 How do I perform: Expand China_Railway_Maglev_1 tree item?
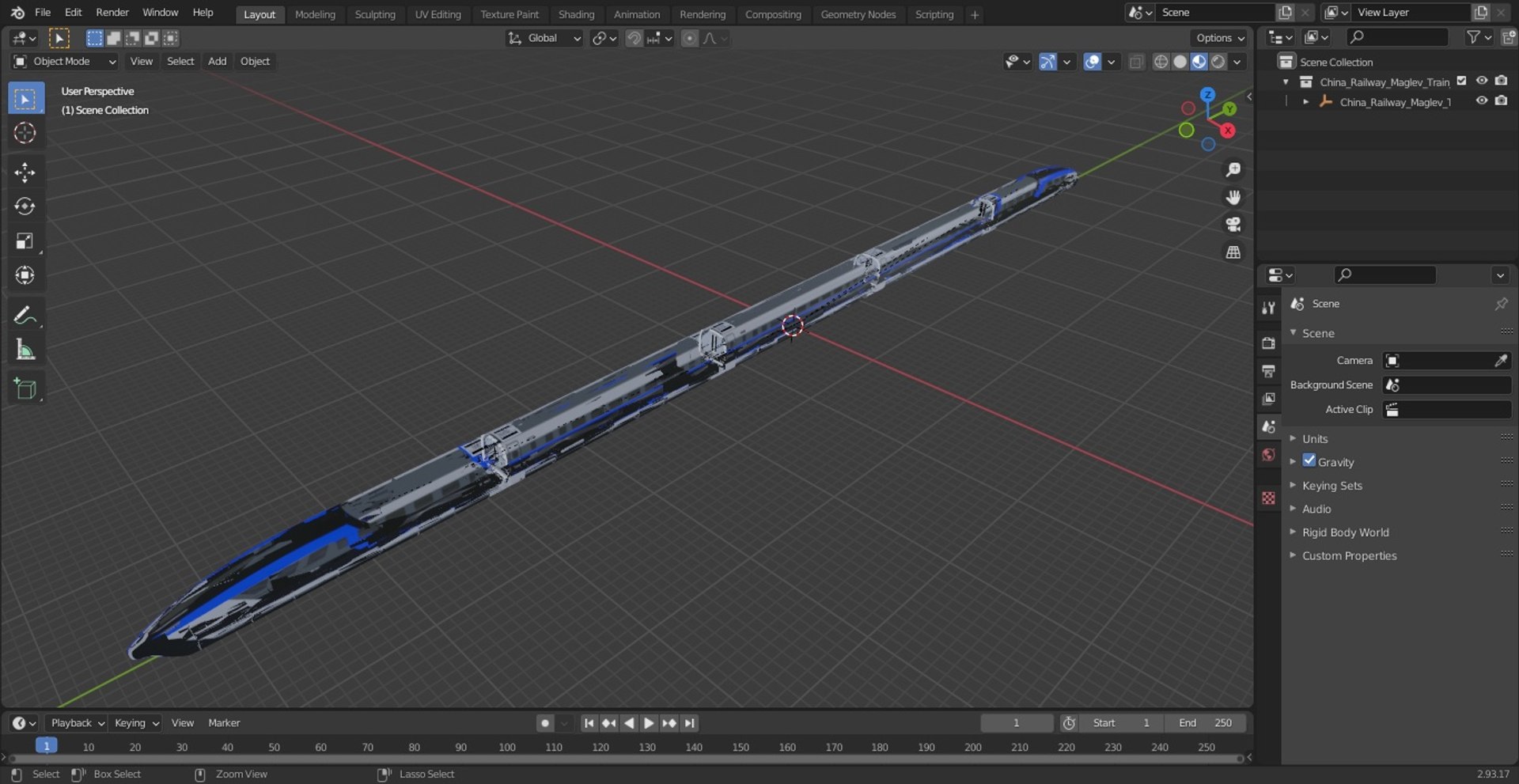click(x=1305, y=102)
